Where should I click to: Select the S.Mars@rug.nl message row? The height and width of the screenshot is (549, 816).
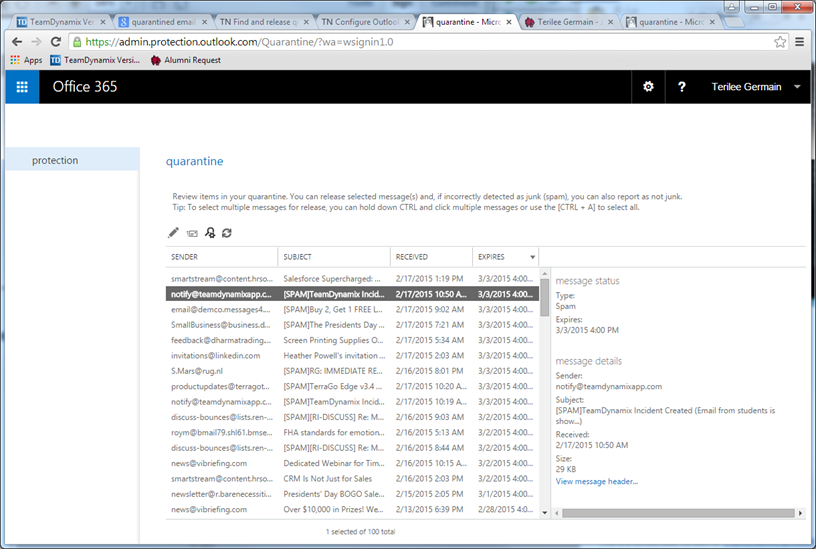(352, 371)
